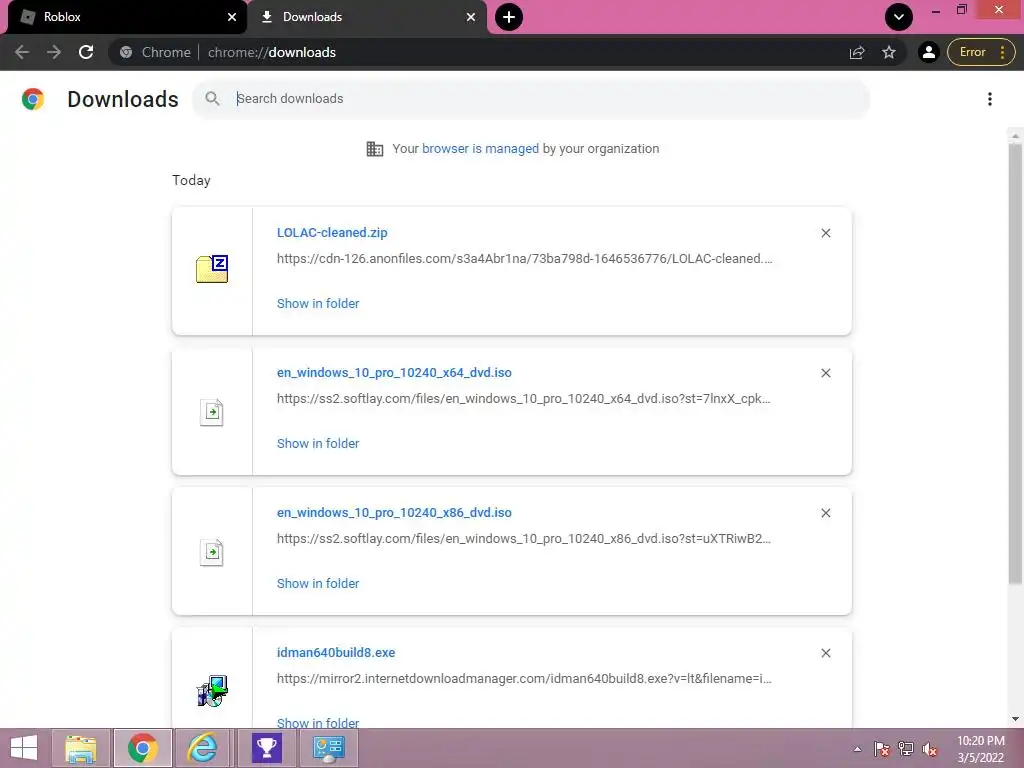Open LOLAC-cleaned.zip file link
The width and height of the screenshot is (1024, 768).
[x=332, y=232]
